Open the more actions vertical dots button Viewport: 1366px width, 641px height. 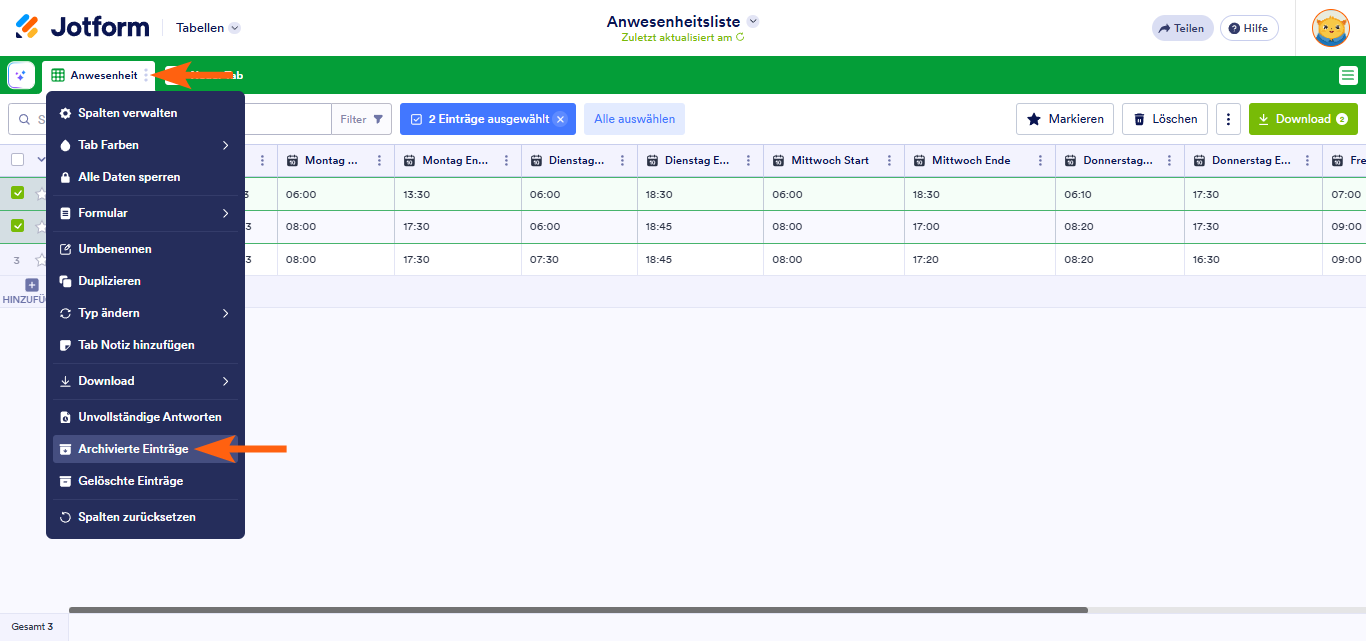click(1228, 119)
